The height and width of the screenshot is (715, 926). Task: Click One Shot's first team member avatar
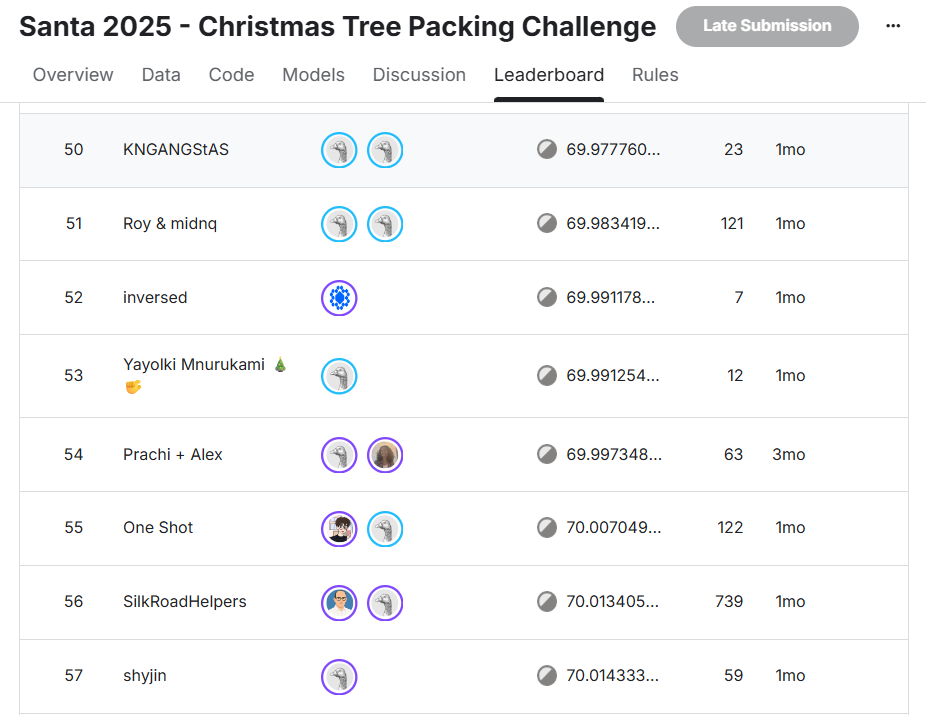click(x=339, y=528)
